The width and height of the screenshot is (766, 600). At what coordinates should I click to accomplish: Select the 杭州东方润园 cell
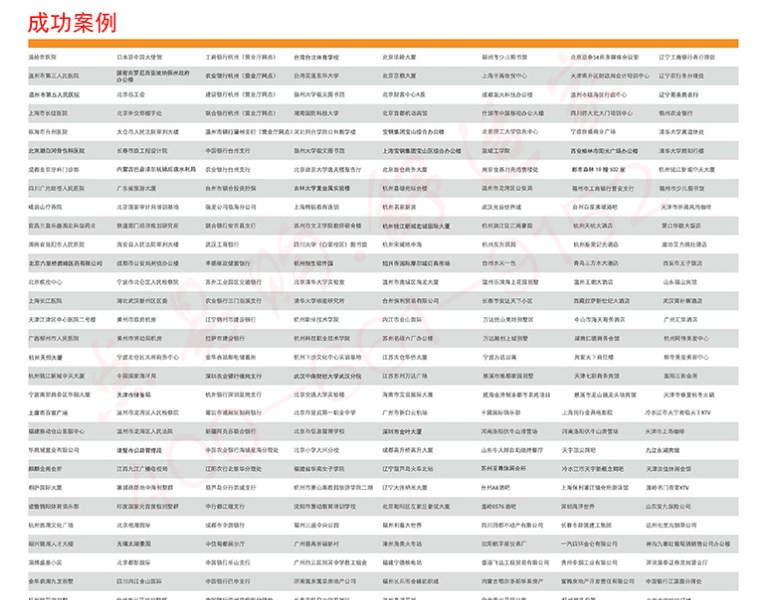(x=498, y=244)
